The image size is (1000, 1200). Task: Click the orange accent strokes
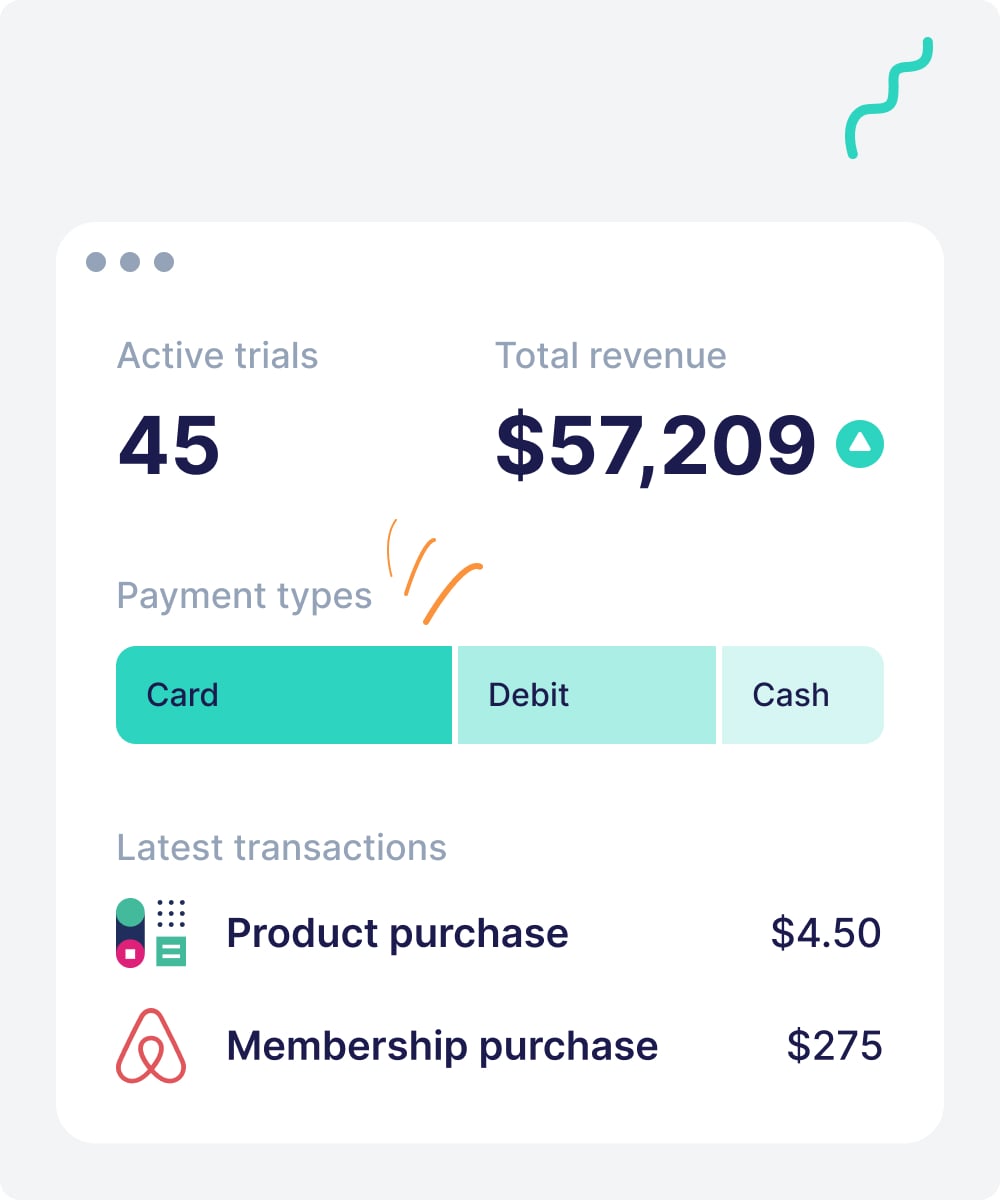point(434,571)
